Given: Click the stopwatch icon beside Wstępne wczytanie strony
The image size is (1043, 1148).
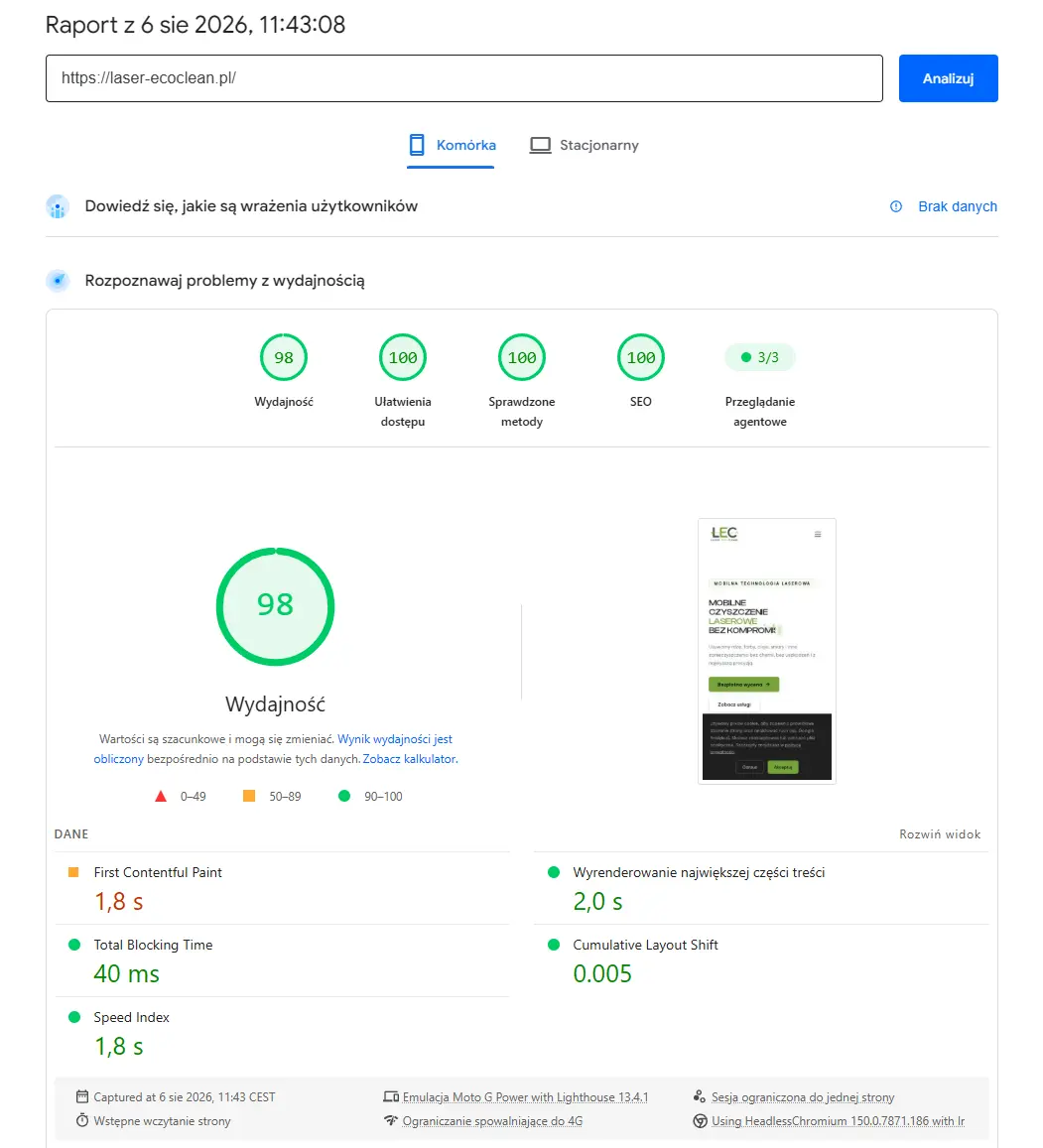Looking at the screenshot, I should pos(82,1121).
